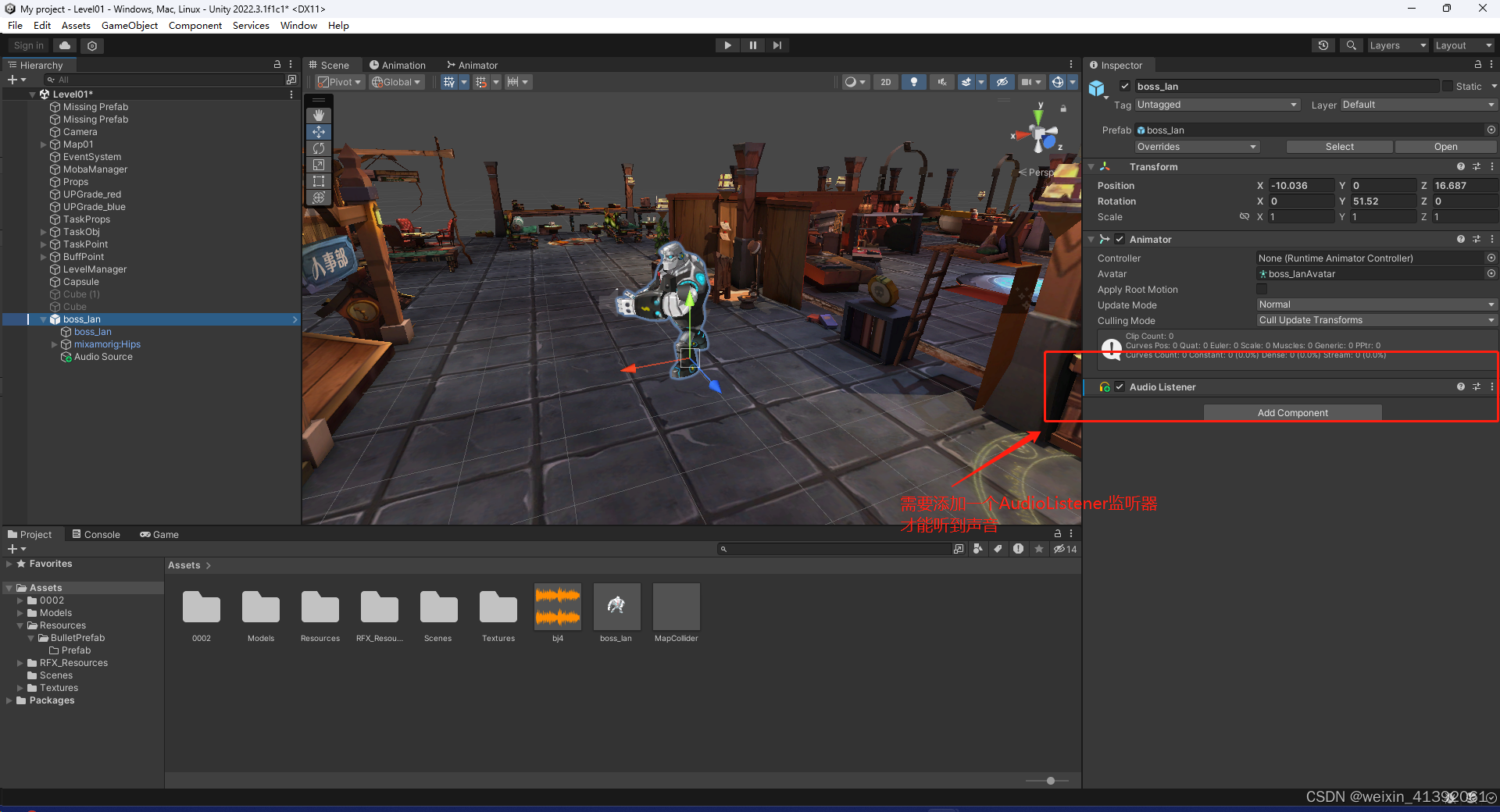This screenshot has width=1500, height=812.
Task: Open the File menu
Action: point(15,26)
